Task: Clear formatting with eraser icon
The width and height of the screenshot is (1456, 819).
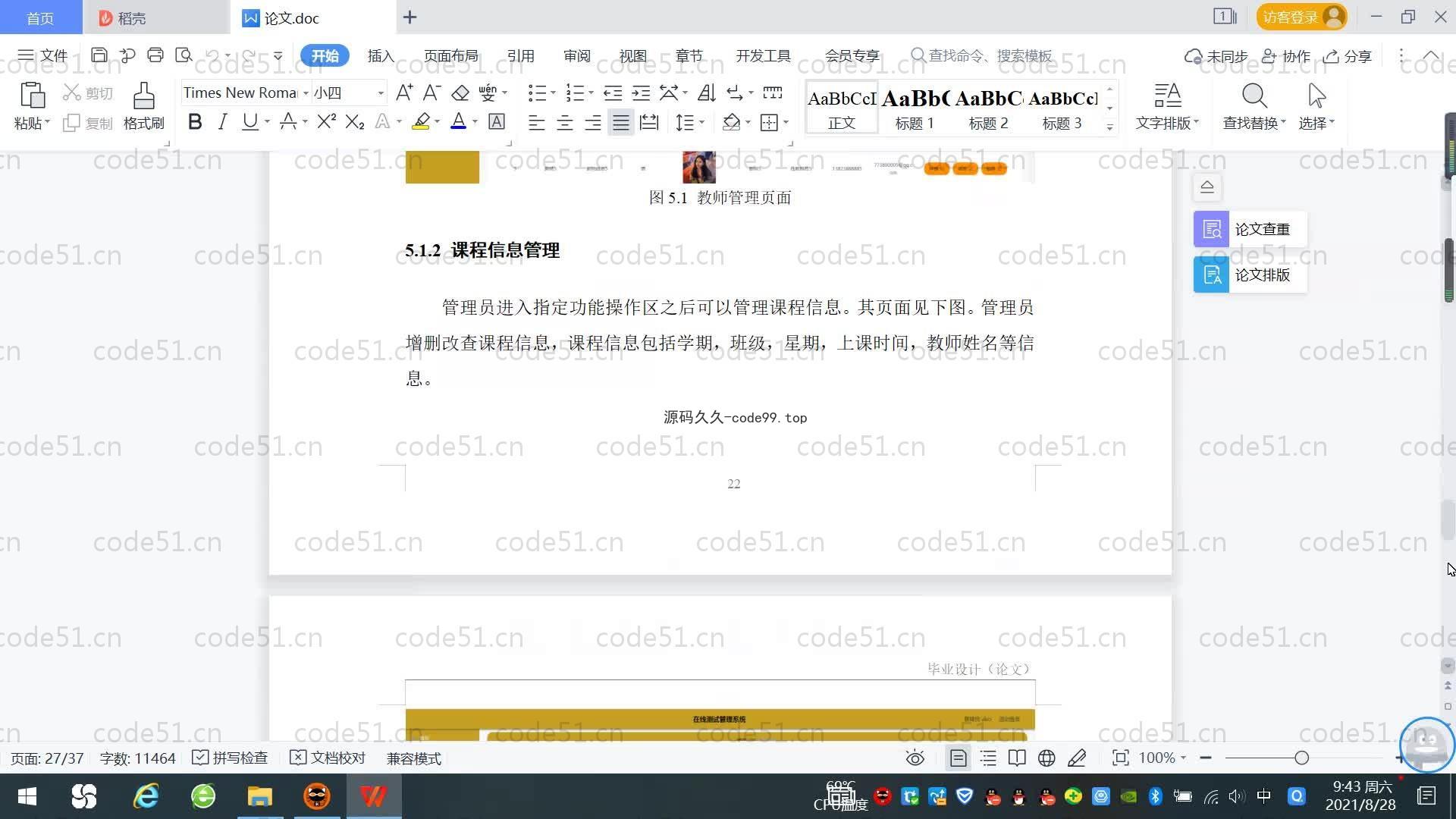Action: pos(460,93)
